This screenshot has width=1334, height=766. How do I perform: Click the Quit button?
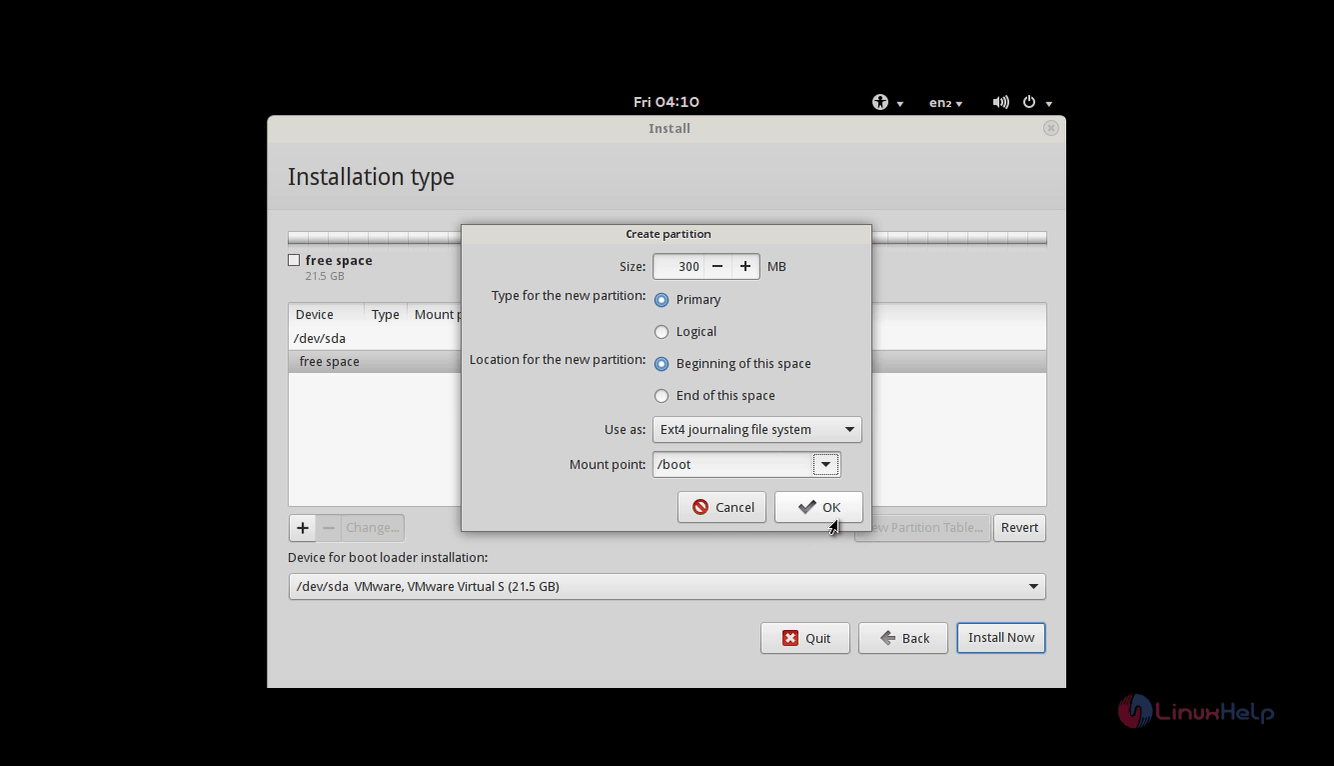tap(805, 638)
